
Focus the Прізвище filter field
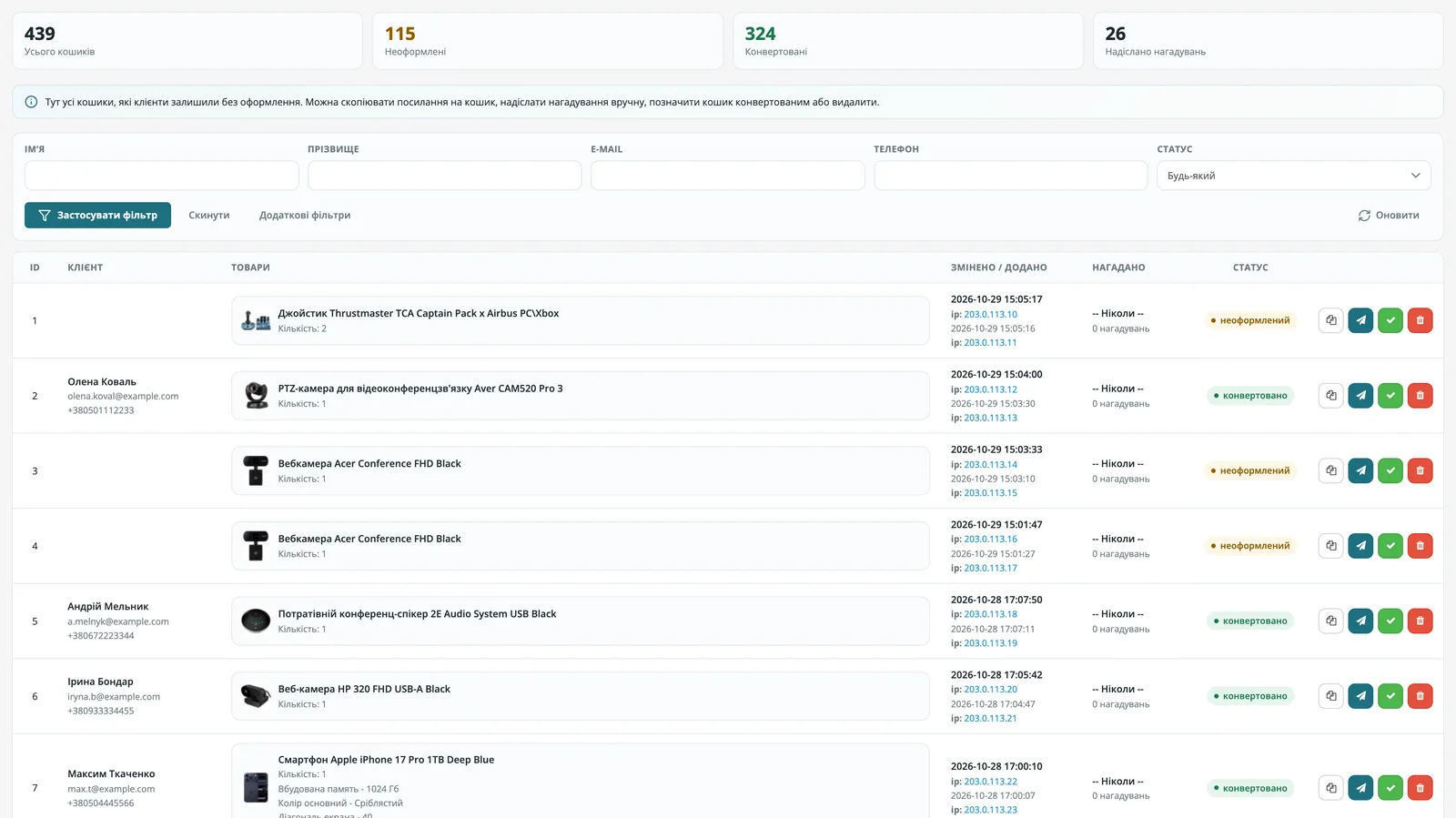pyautogui.click(x=444, y=176)
